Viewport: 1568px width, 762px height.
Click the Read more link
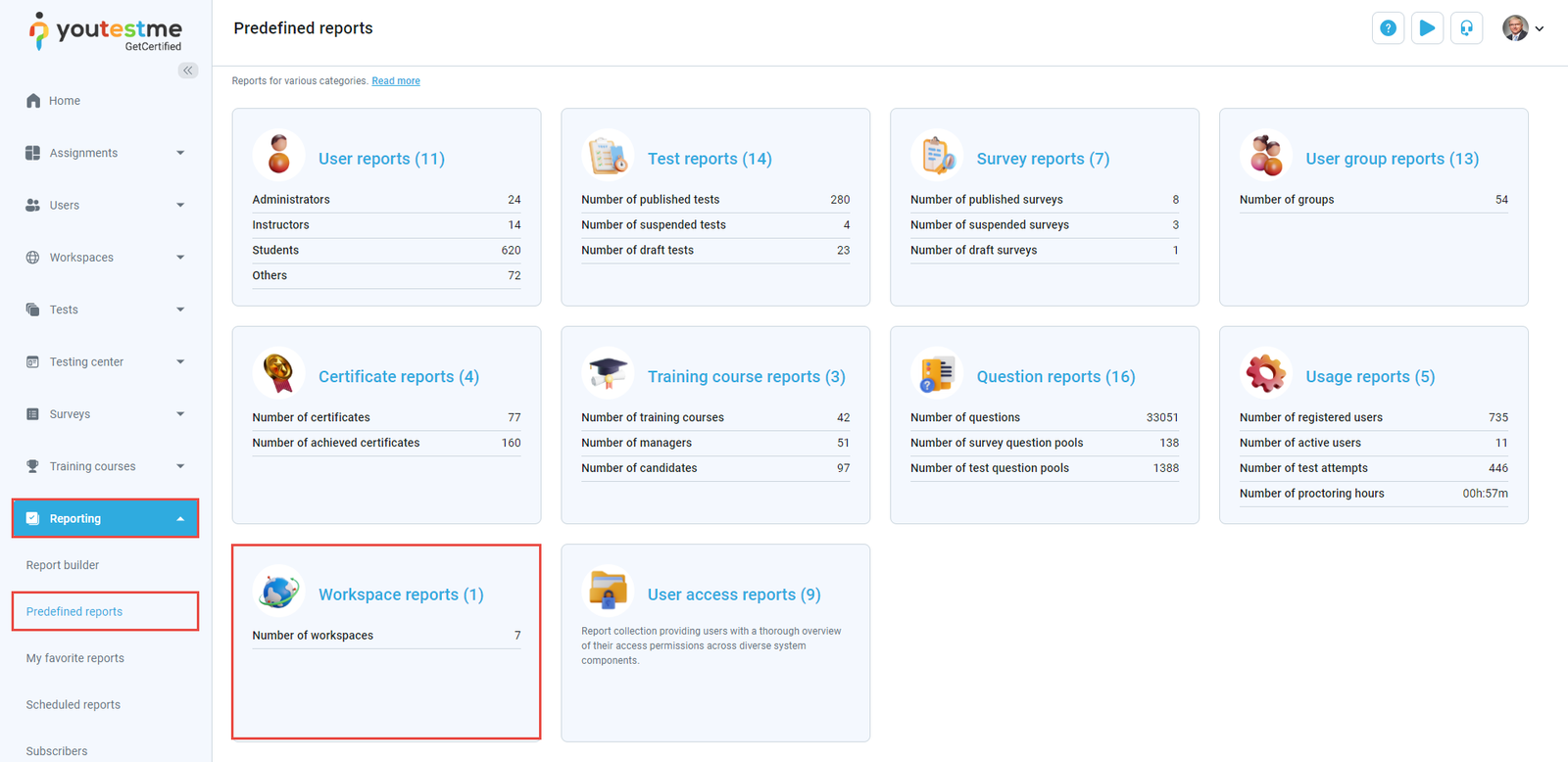[x=396, y=81]
